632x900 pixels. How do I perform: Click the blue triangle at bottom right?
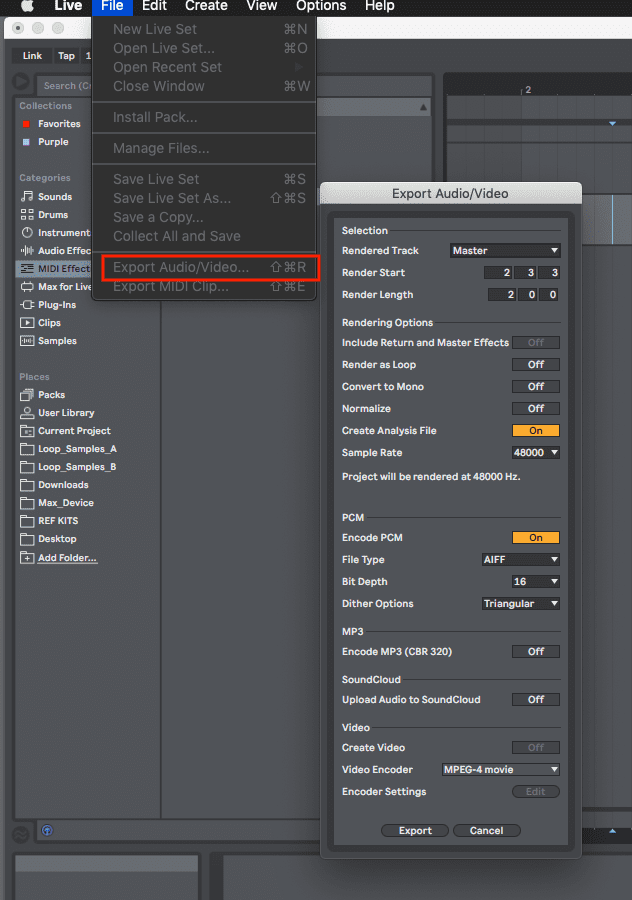(612, 831)
